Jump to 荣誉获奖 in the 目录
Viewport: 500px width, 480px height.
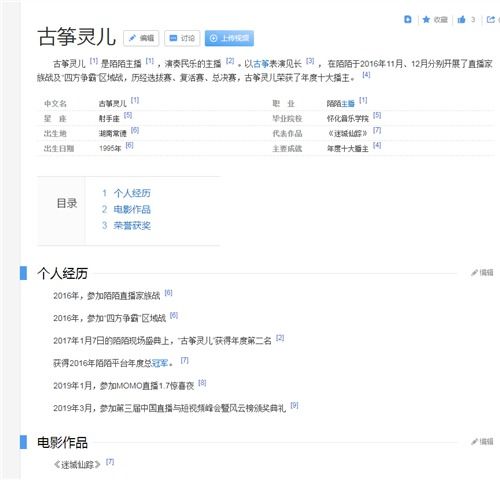click(132, 226)
